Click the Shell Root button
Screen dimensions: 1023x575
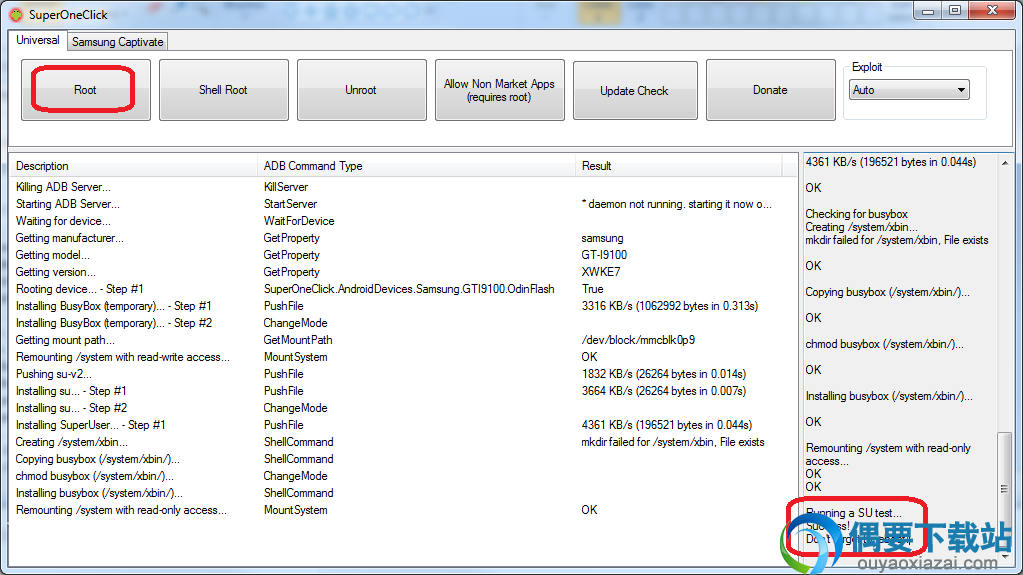pos(224,90)
